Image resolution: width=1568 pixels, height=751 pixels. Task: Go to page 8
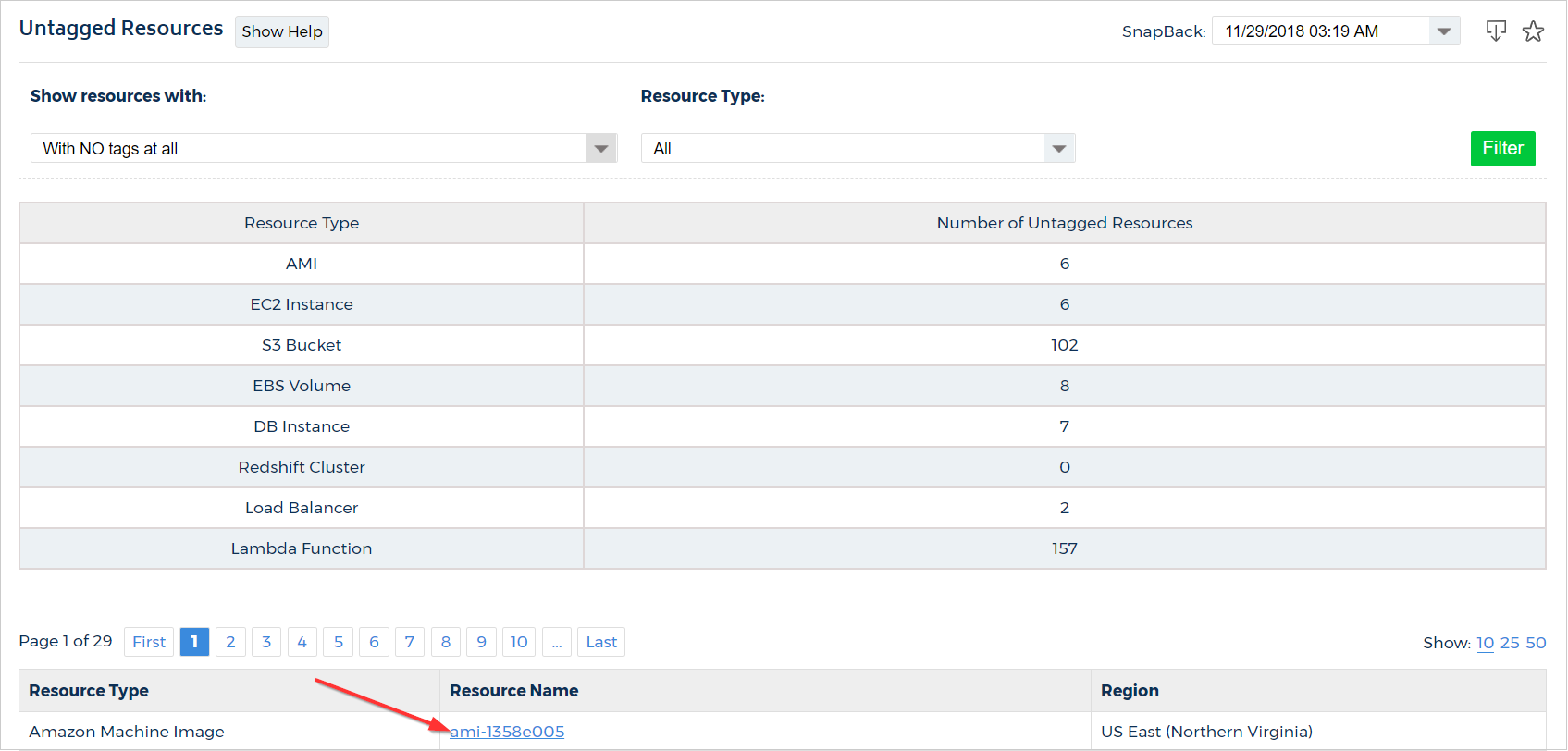point(446,642)
